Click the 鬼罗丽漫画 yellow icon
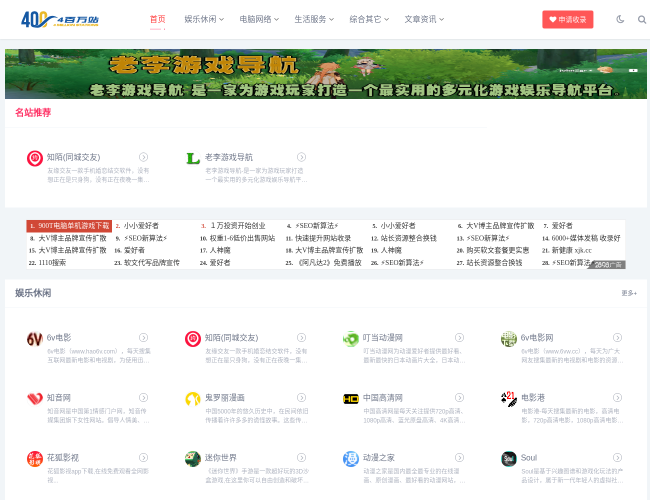 click(193, 398)
